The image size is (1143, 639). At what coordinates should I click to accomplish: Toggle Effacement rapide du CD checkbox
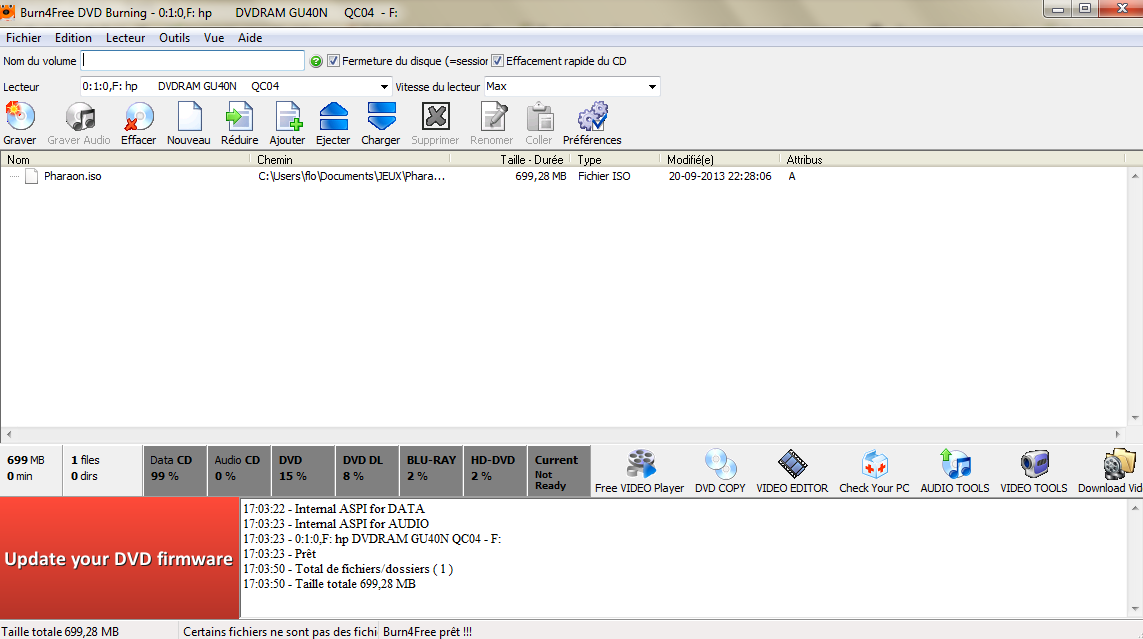pyautogui.click(x=497, y=61)
